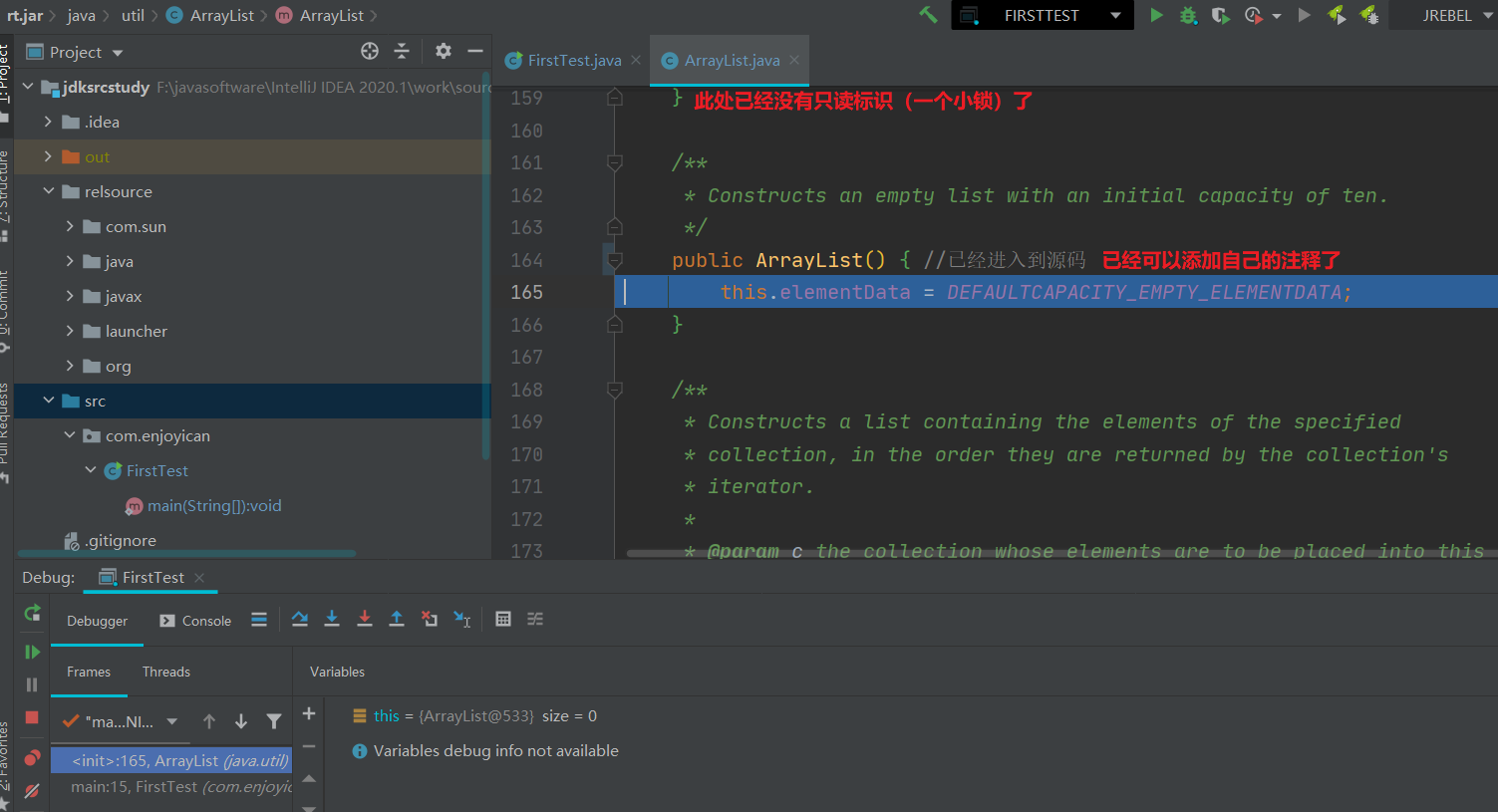Image resolution: width=1498 pixels, height=812 pixels.
Task: Open Project view selector dropdown
Action: (75, 52)
